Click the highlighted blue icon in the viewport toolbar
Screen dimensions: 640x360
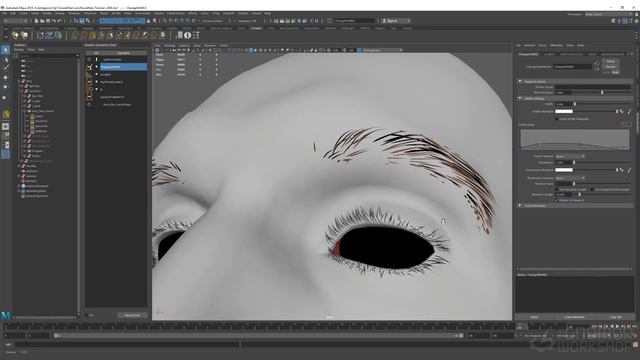pyautogui.click(x=251, y=50)
